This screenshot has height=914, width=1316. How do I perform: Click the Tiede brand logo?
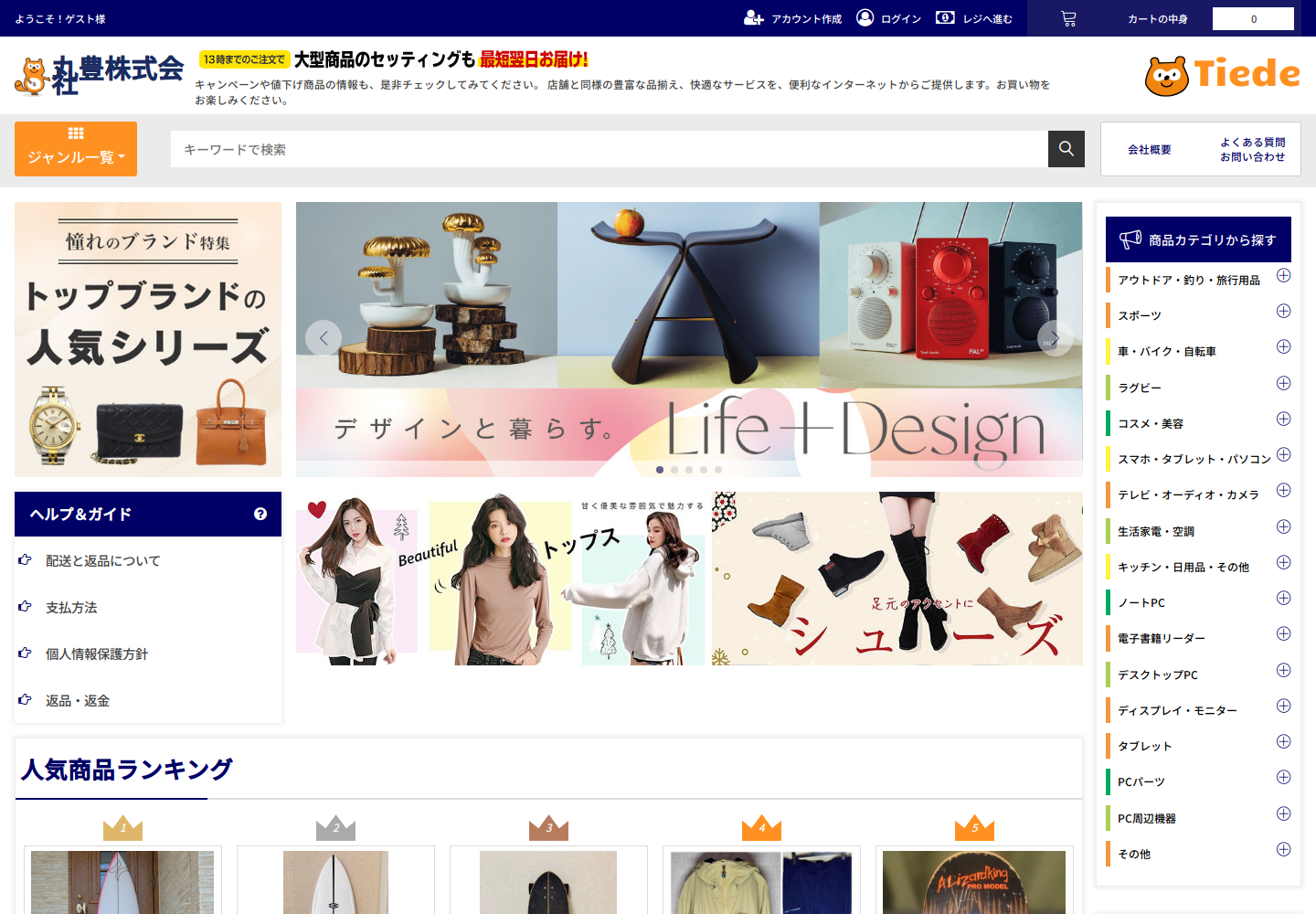pyautogui.click(x=1223, y=75)
